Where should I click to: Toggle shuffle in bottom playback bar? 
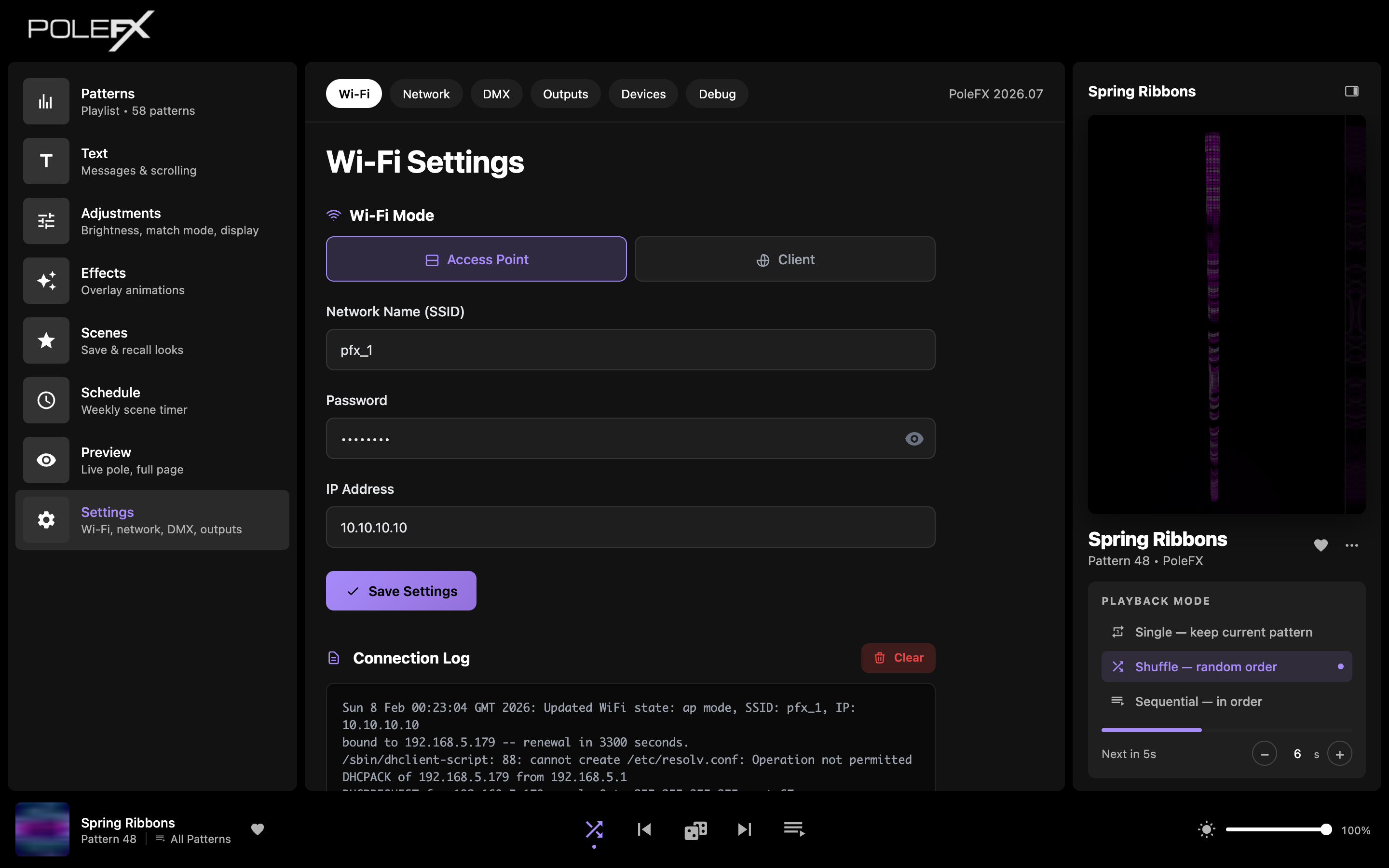[594, 829]
